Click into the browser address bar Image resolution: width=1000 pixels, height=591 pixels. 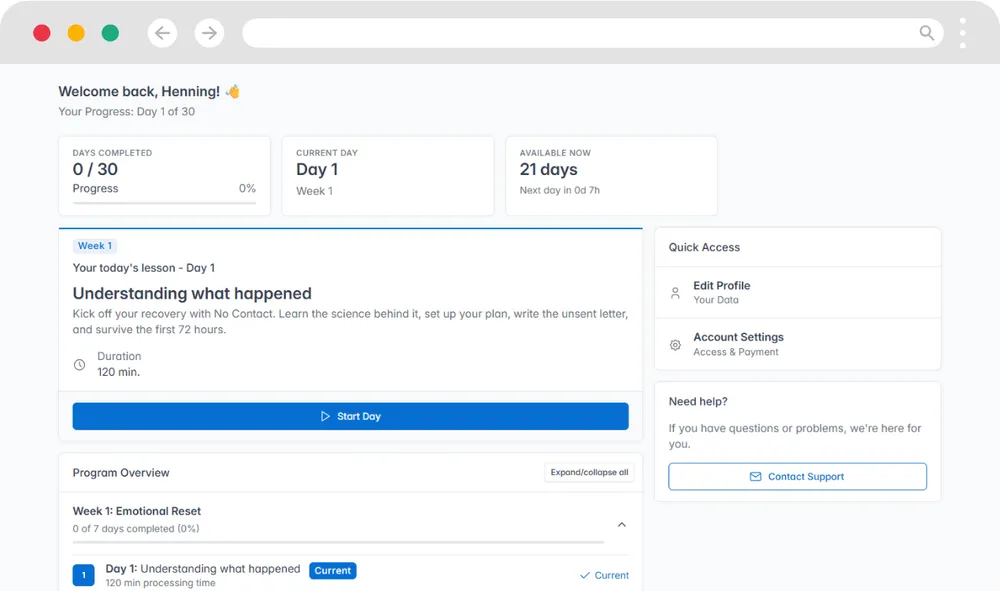[580, 33]
